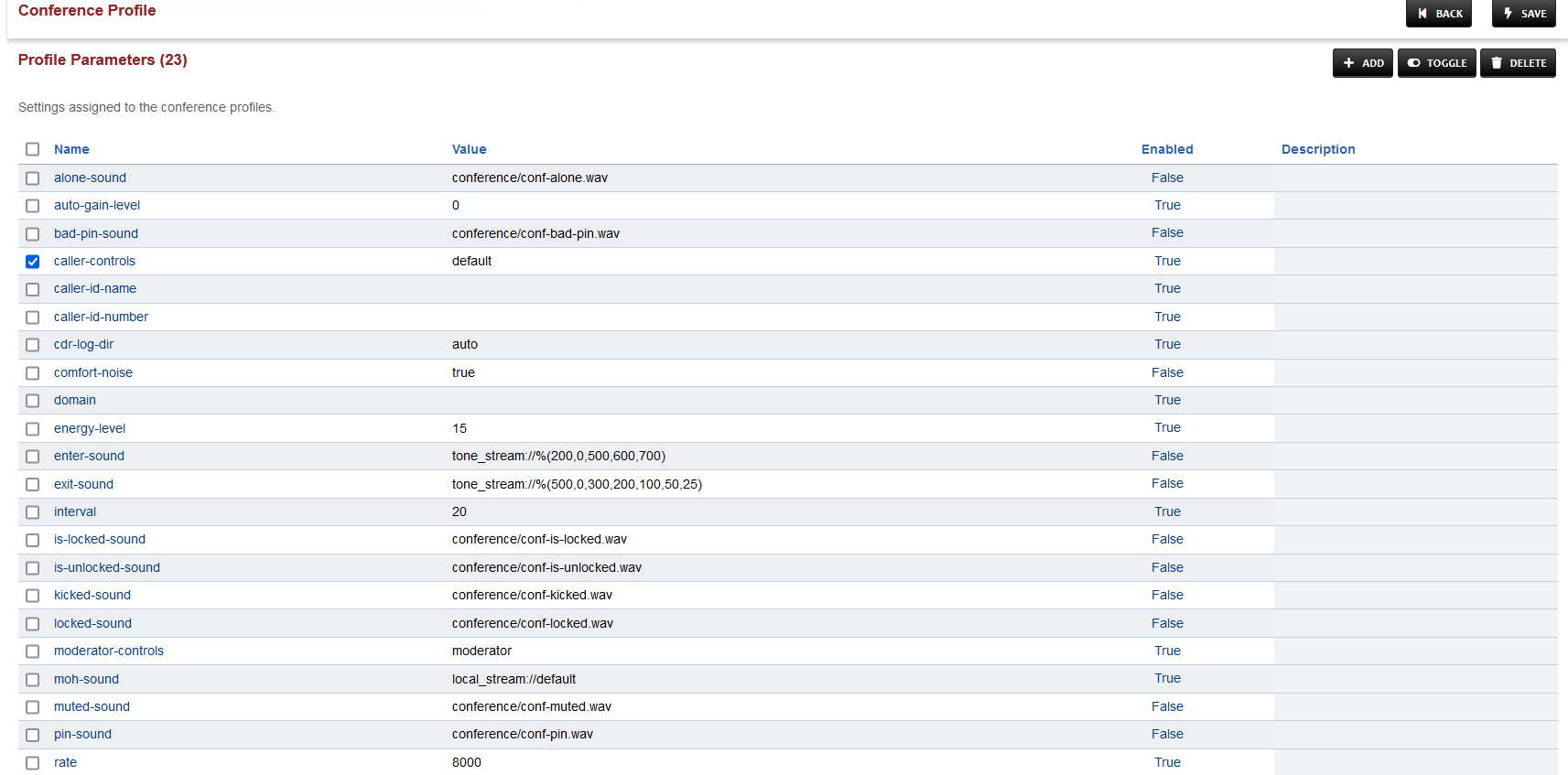The height and width of the screenshot is (775, 1568).
Task: Check the moh-sound row checkbox
Action: (33, 680)
